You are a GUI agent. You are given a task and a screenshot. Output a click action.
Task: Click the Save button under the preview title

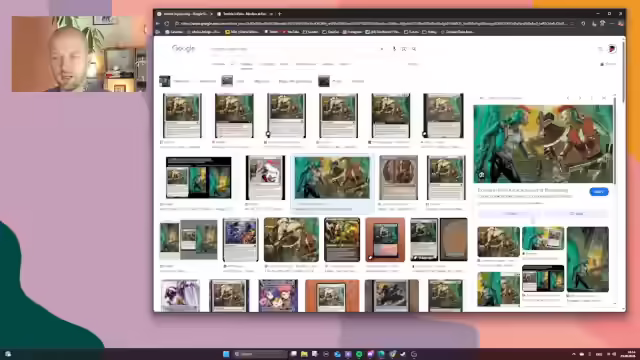(576, 213)
